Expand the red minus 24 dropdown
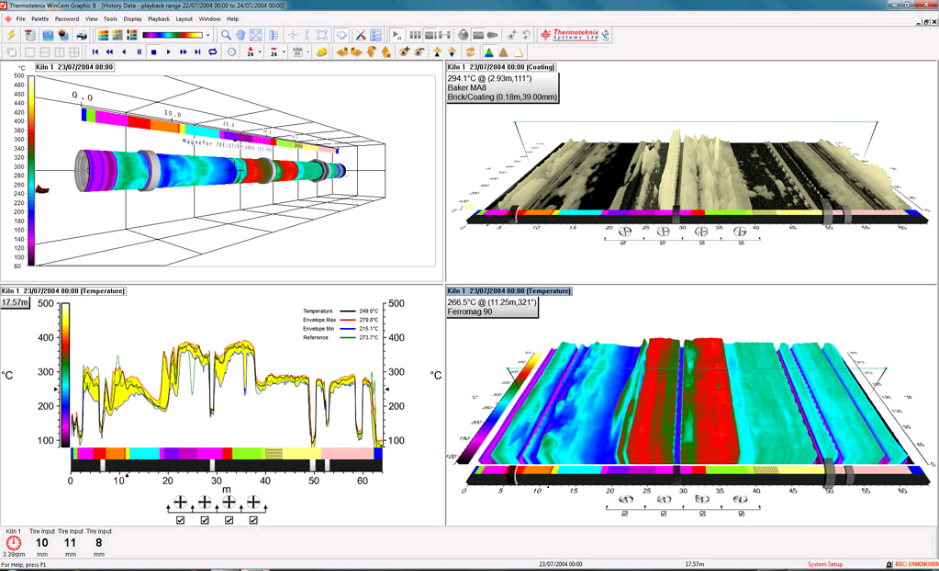This screenshot has width=939, height=571. (x=283, y=52)
